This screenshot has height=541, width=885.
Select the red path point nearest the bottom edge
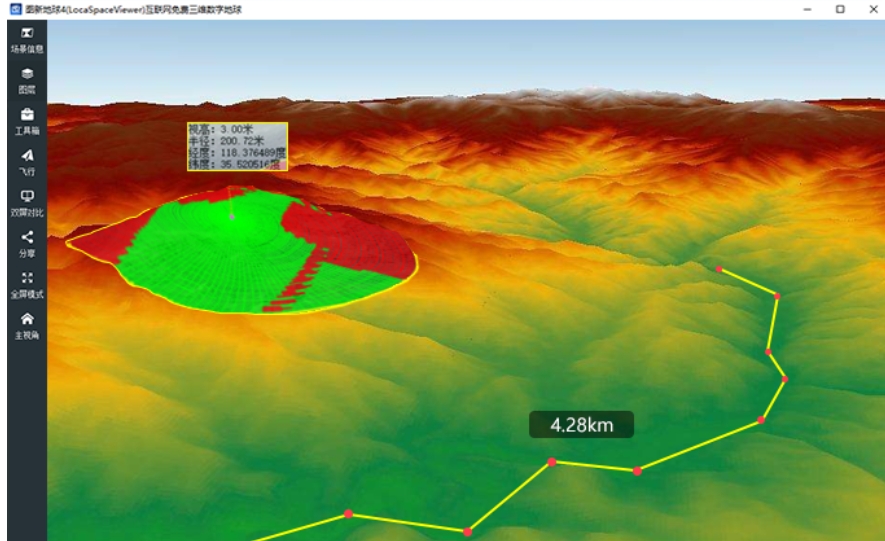click(x=467, y=531)
